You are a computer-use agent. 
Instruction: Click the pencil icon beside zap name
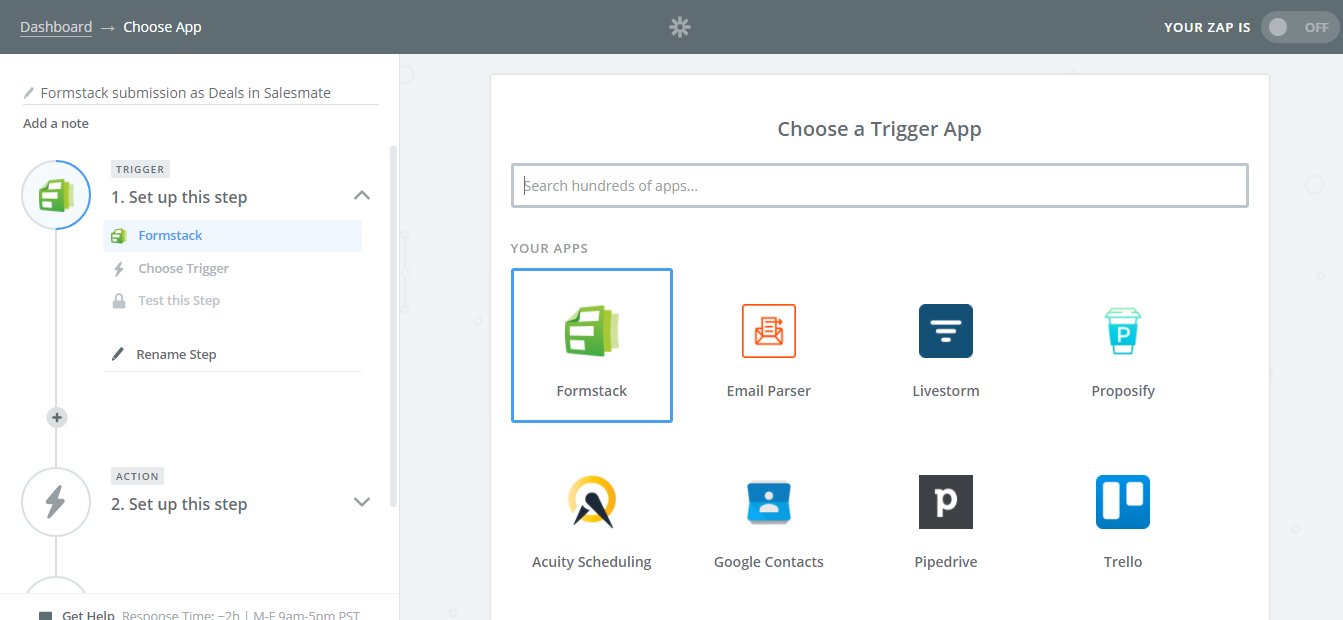[29, 93]
